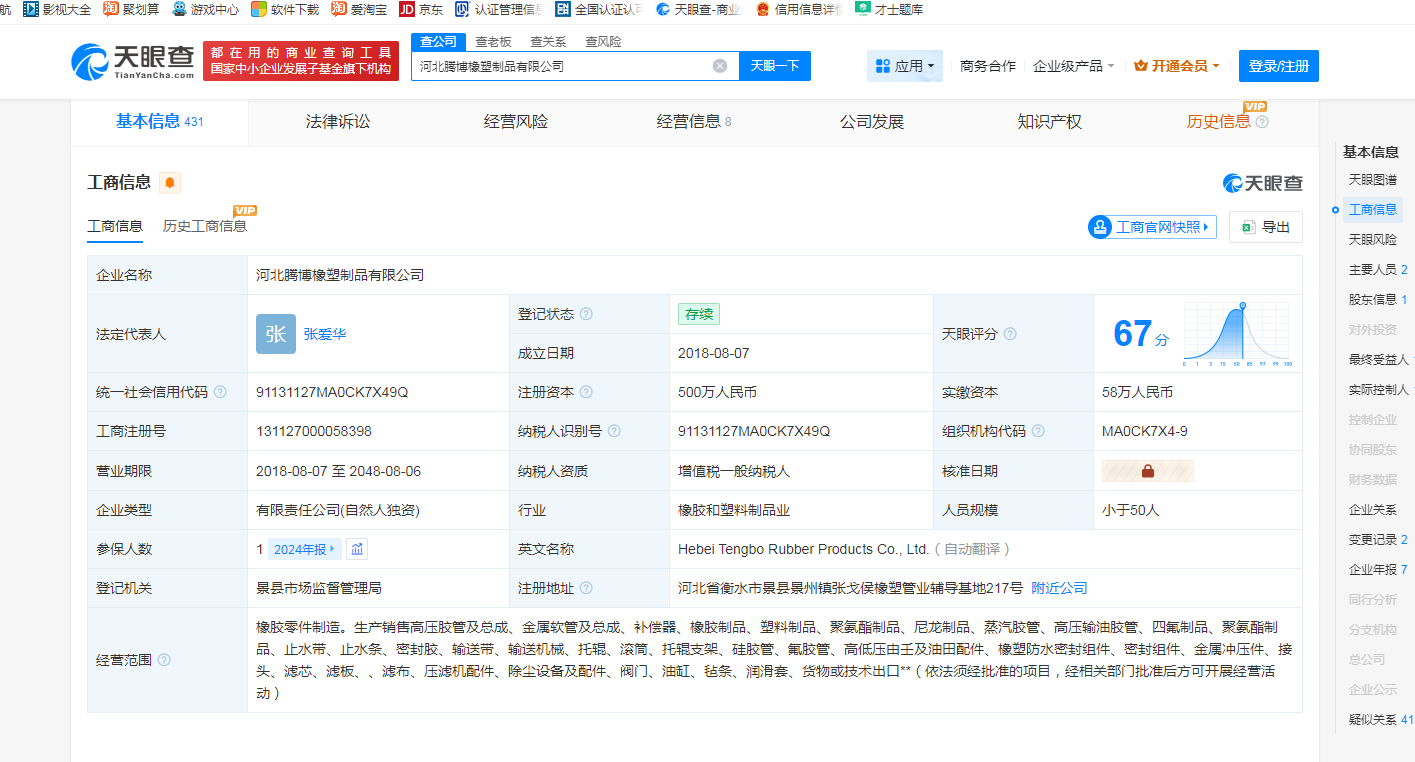This screenshot has width=1415, height=762.
Task: Open the 历史工商信息 sub-tab
Action: [x=205, y=226]
